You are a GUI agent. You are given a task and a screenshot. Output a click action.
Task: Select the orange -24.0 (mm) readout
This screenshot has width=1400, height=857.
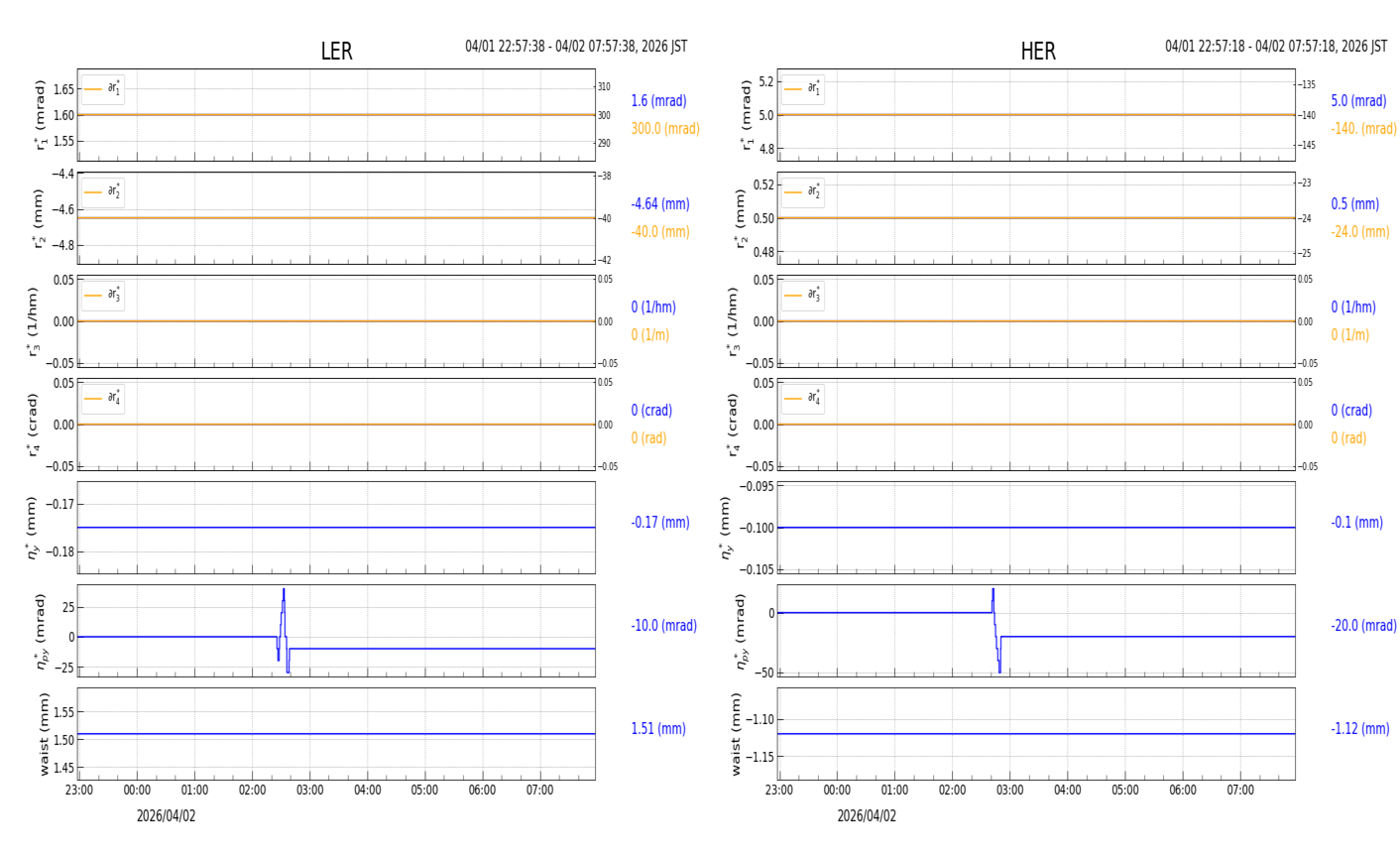point(1360,231)
